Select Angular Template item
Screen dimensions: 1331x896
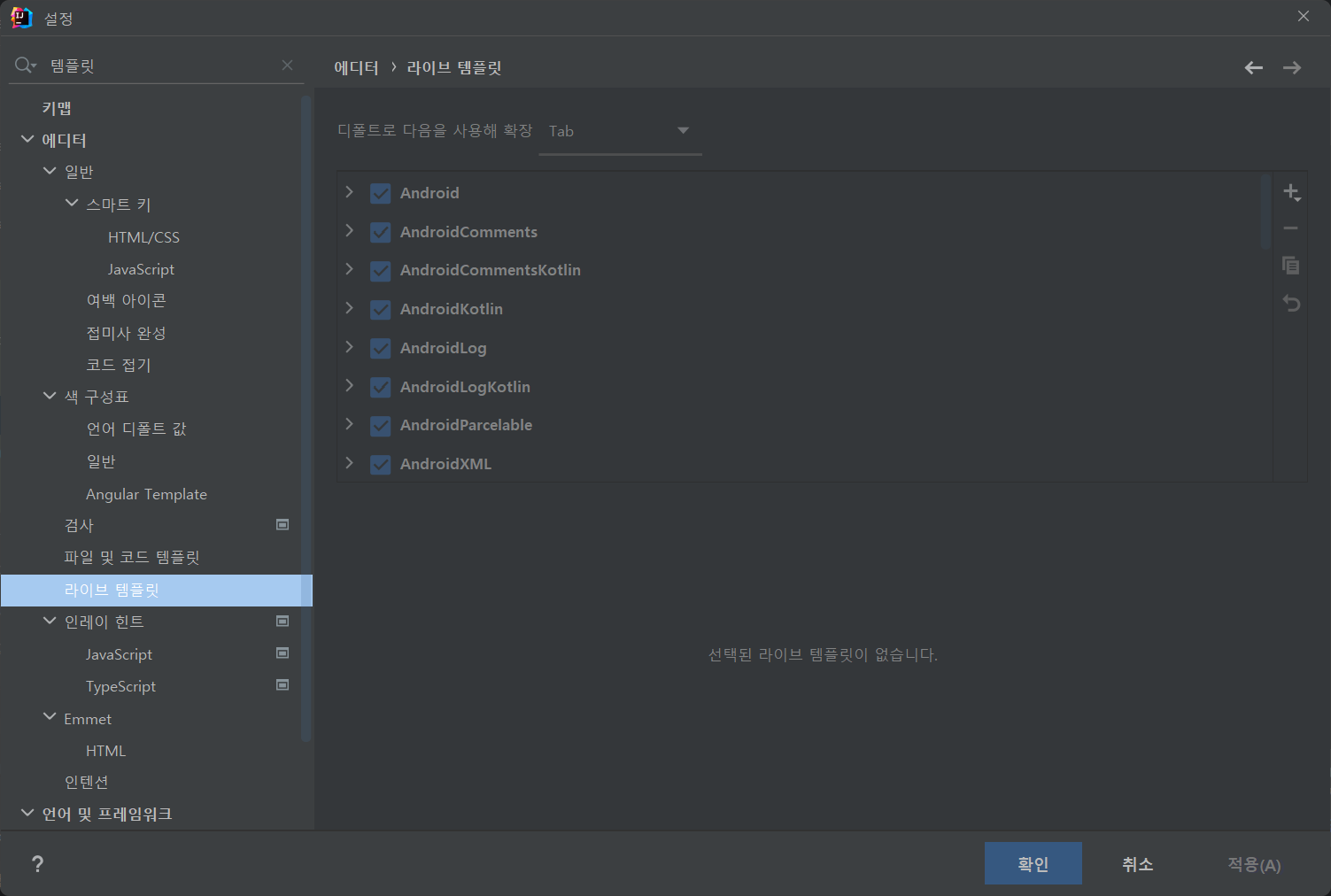pos(146,494)
